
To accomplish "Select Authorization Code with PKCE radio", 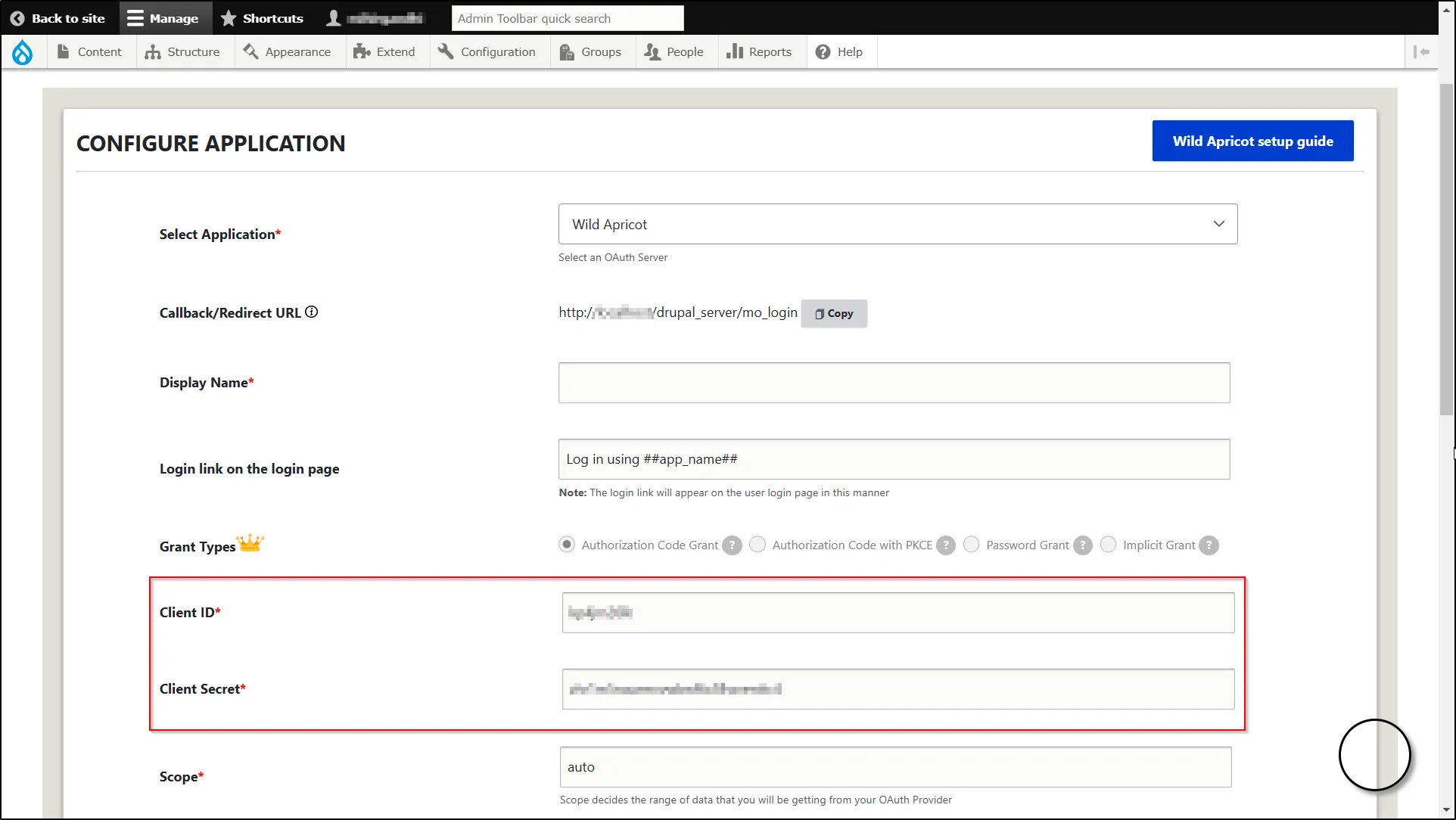I will (758, 545).
